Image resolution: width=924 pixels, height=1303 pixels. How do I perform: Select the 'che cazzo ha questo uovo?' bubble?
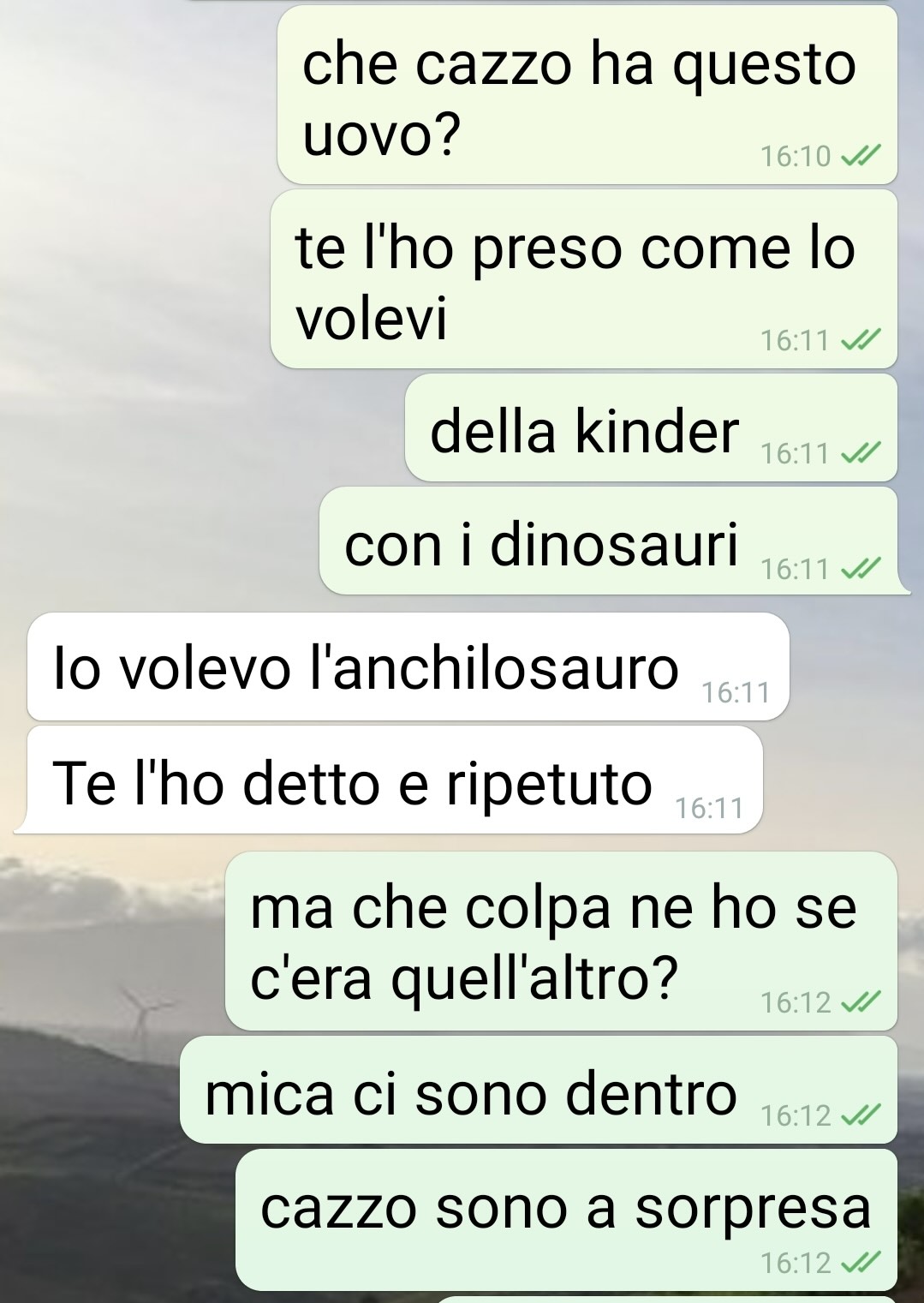[587, 94]
